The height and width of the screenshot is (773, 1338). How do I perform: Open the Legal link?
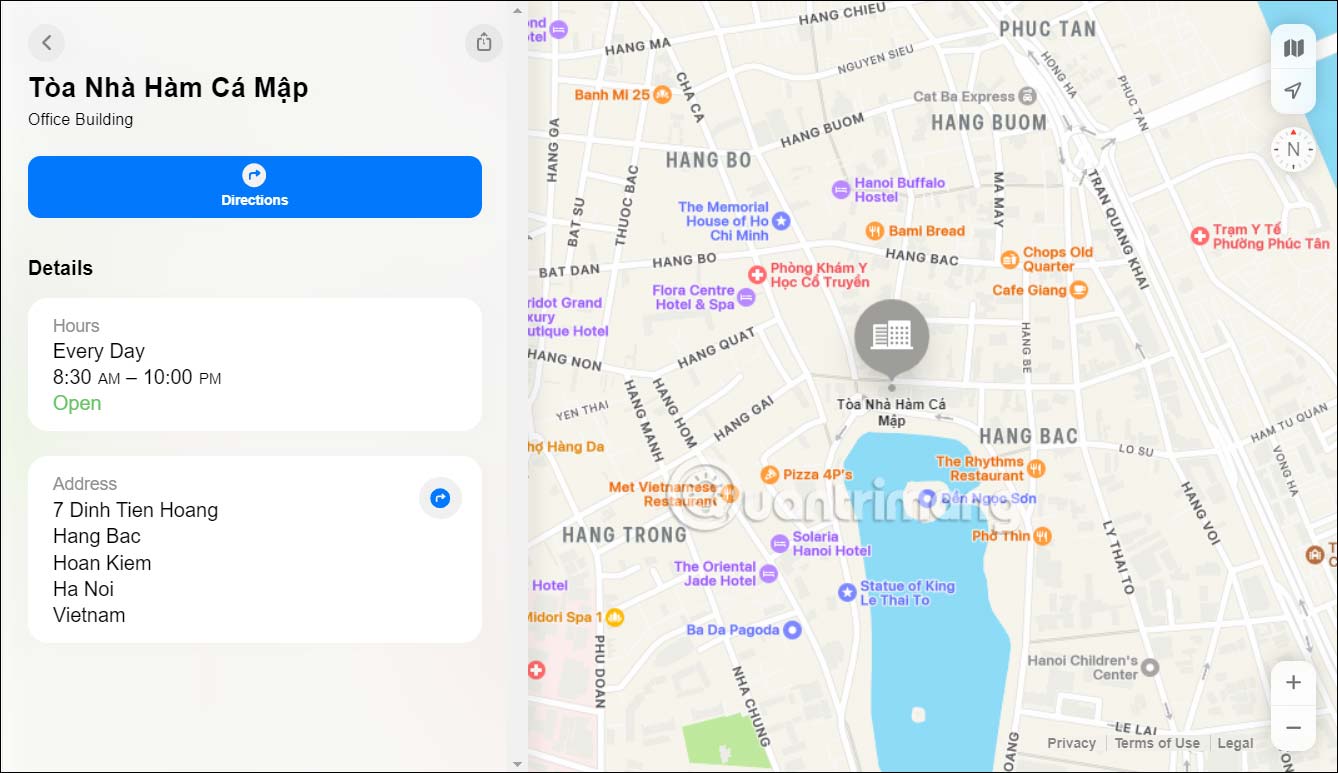[1235, 743]
